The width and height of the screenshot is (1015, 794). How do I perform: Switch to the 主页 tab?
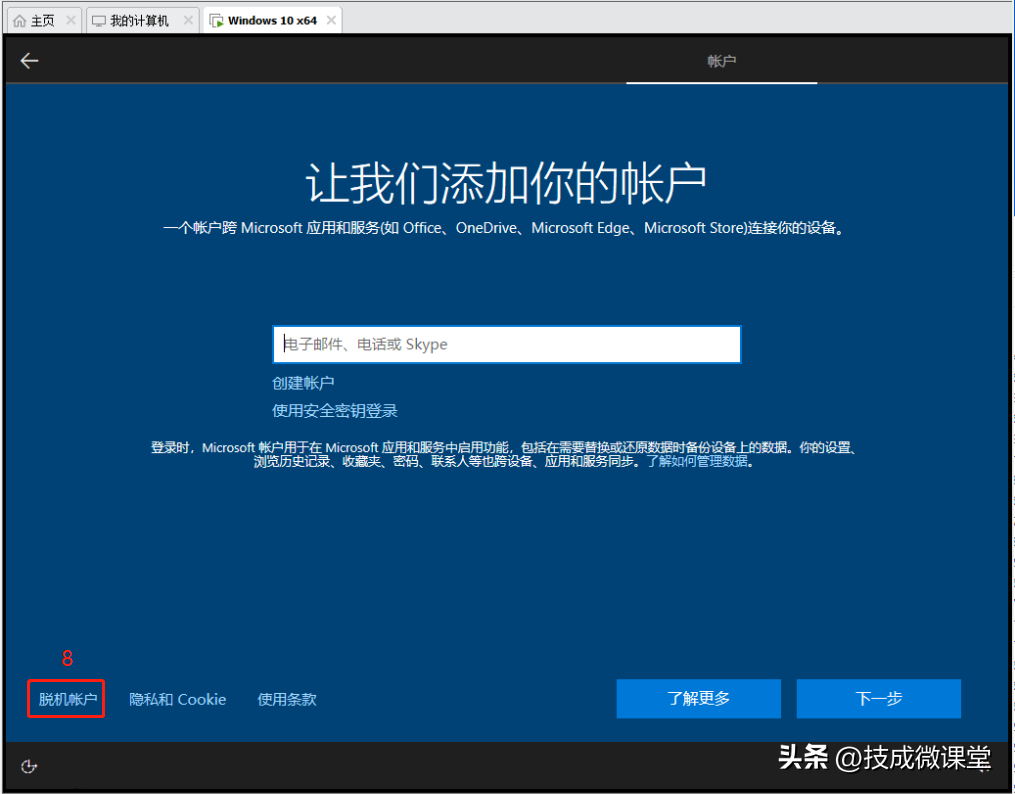43,21
